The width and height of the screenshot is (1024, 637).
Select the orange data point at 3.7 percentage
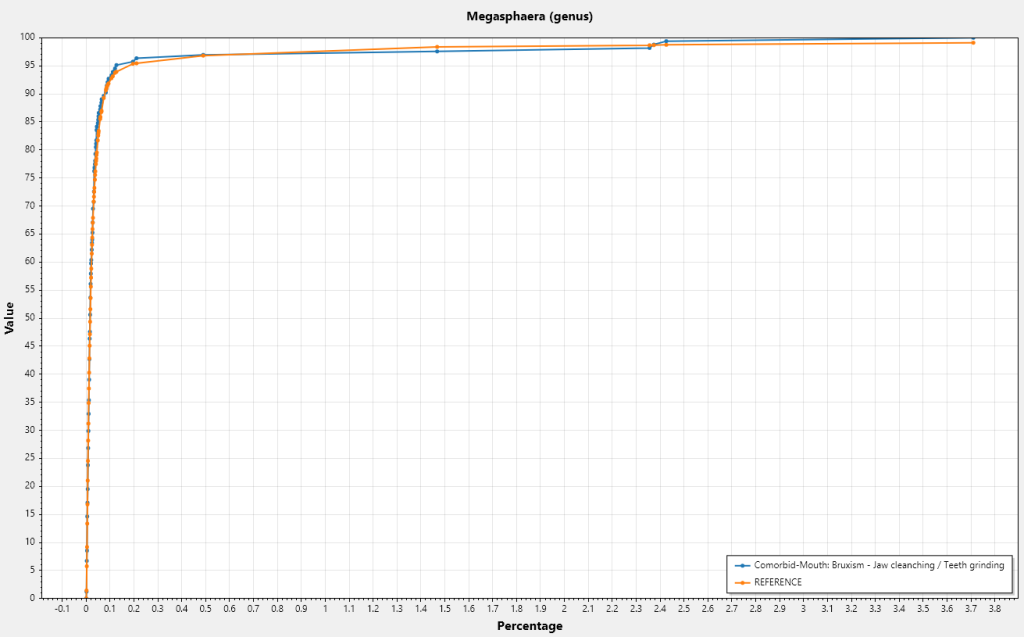pyautogui.click(x=972, y=42)
